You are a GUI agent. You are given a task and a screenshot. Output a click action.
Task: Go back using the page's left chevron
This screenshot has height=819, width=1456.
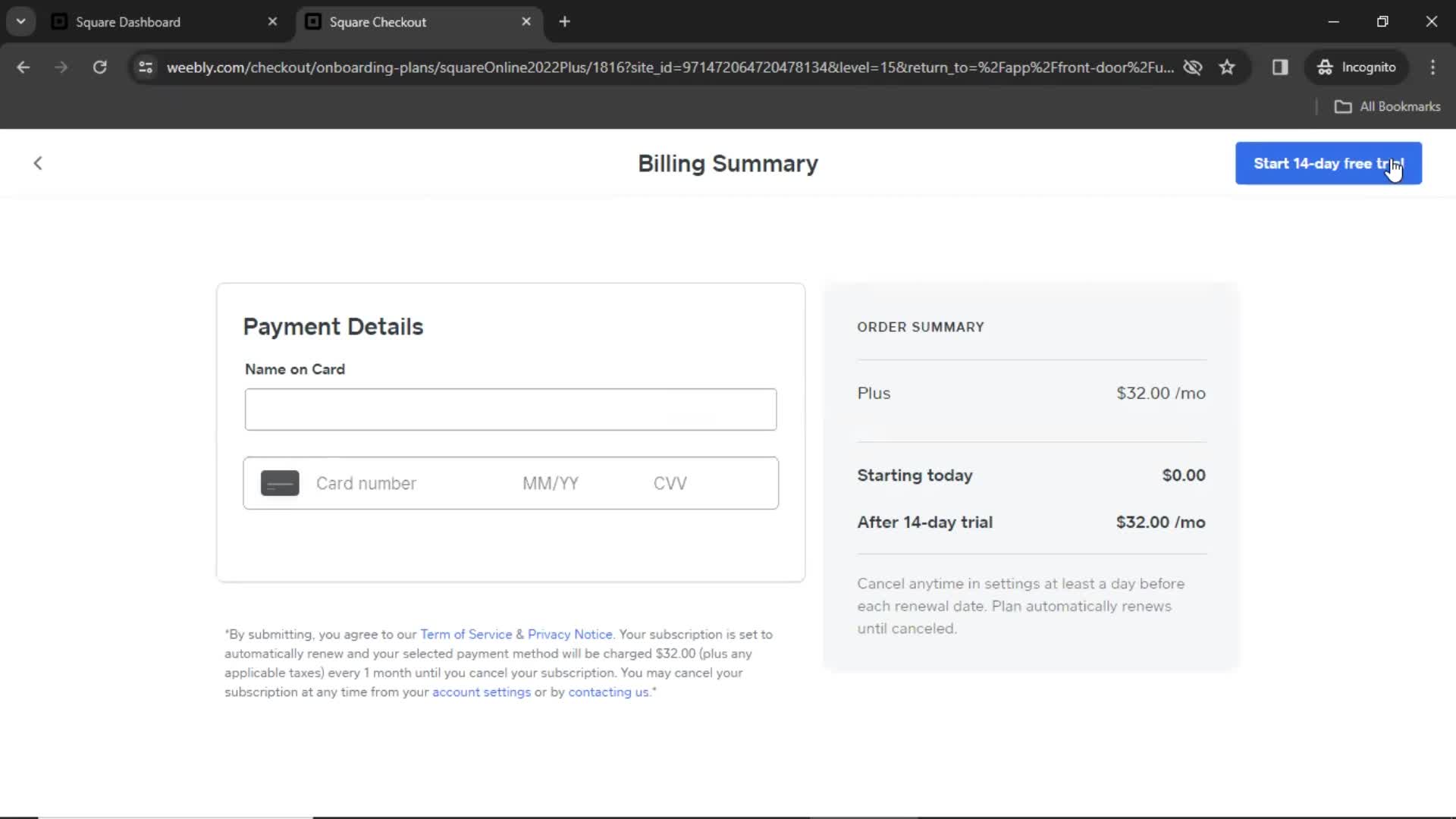click(38, 163)
